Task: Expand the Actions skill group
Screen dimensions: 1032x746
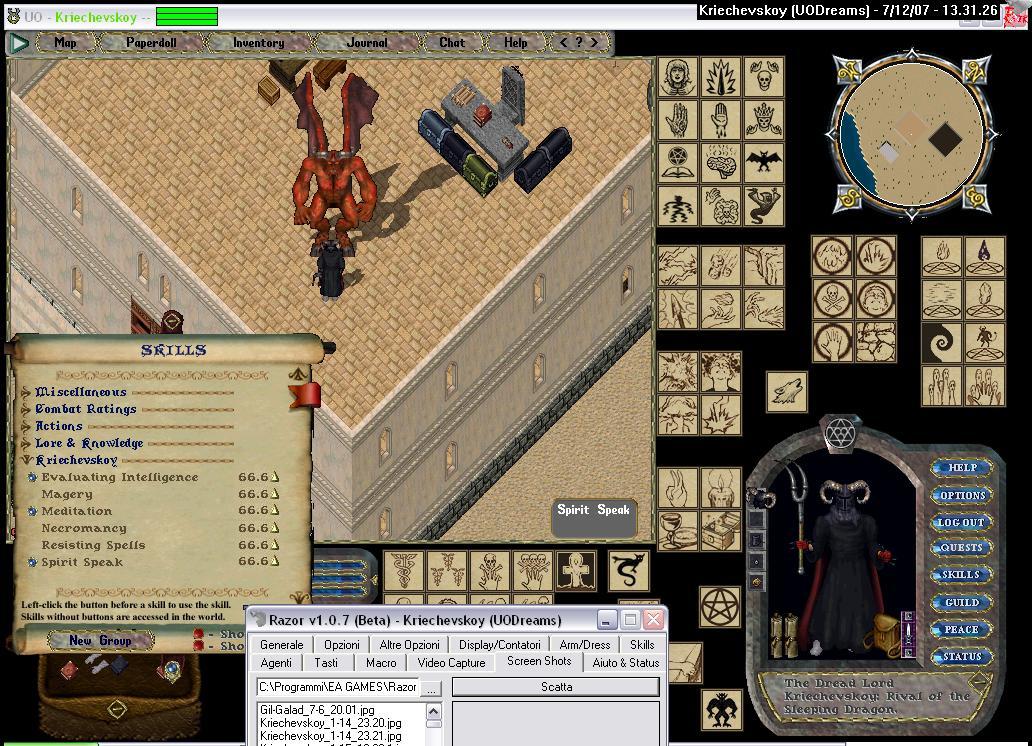Action: tap(26, 426)
